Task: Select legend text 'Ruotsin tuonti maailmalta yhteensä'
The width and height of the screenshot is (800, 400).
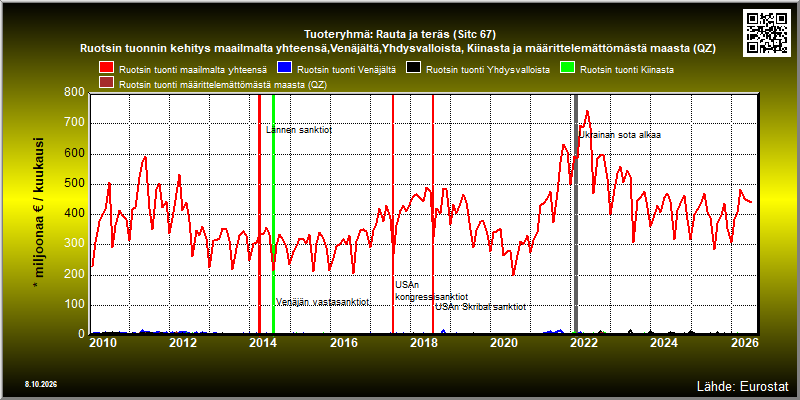Action: (193, 70)
